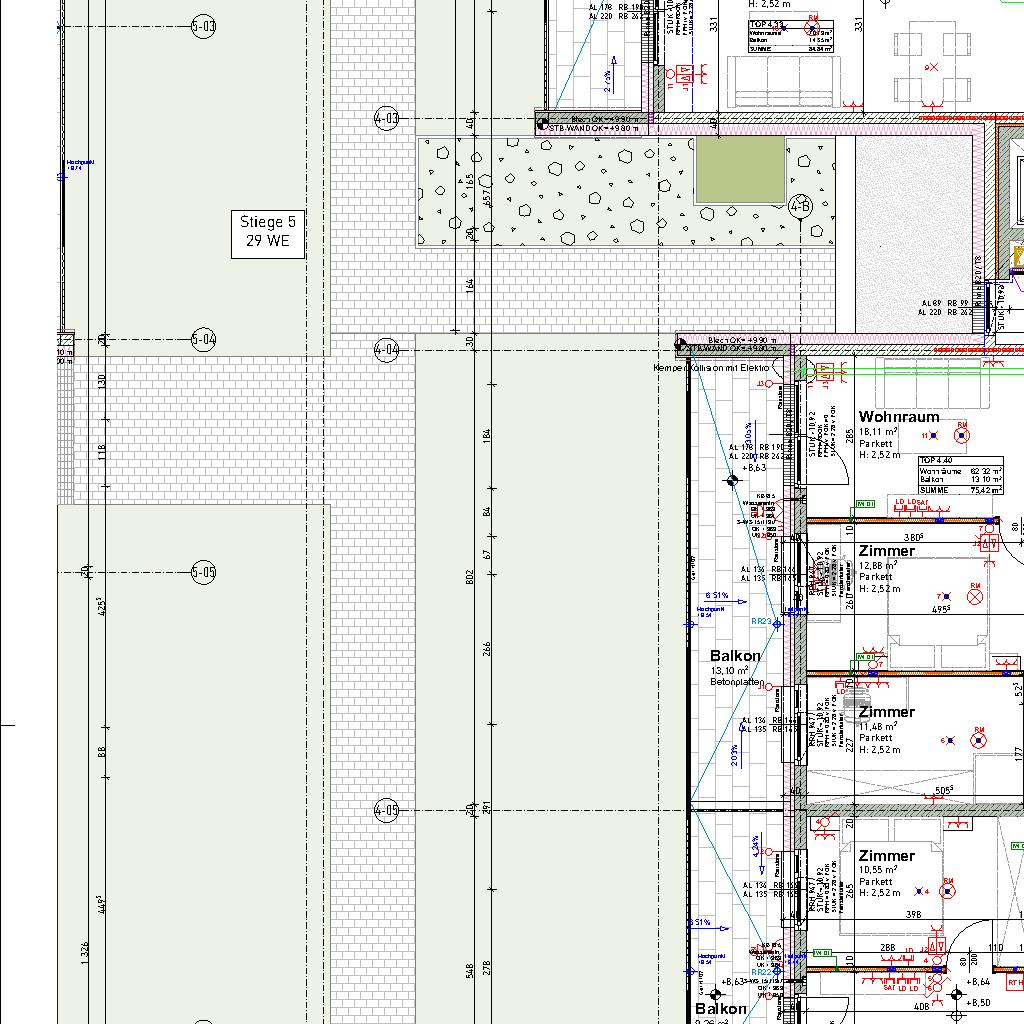Select the 'Stiege 5 29 WE' label box
1024x1024 pixels.
[268, 234]
